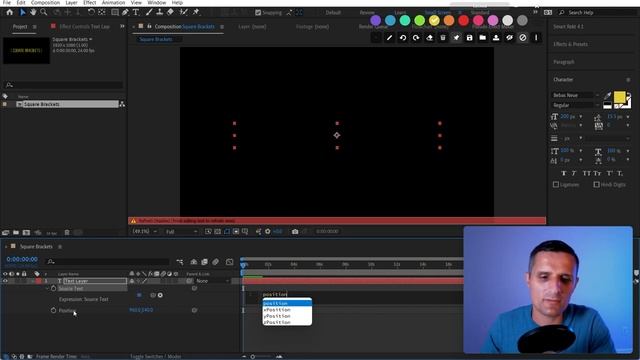Click the hidden eye icon in overlay toolbar
Image resolution: width=640 pixels, height=360 pixels.
point(509,38)
